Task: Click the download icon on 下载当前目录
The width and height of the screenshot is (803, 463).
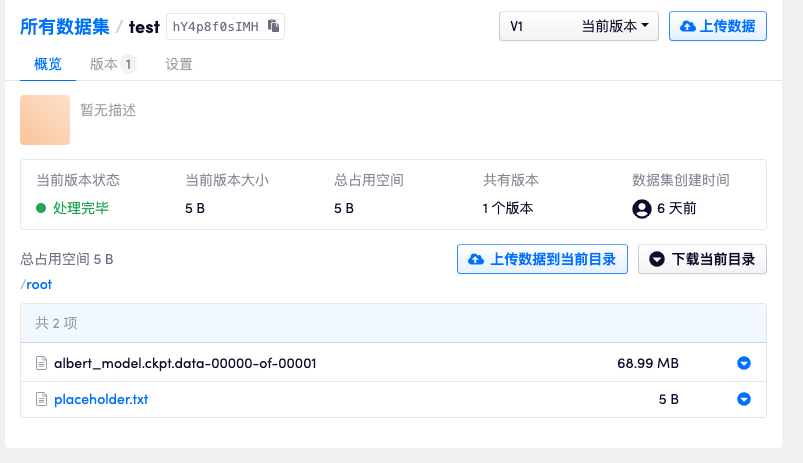Action: tap(657, 259)
